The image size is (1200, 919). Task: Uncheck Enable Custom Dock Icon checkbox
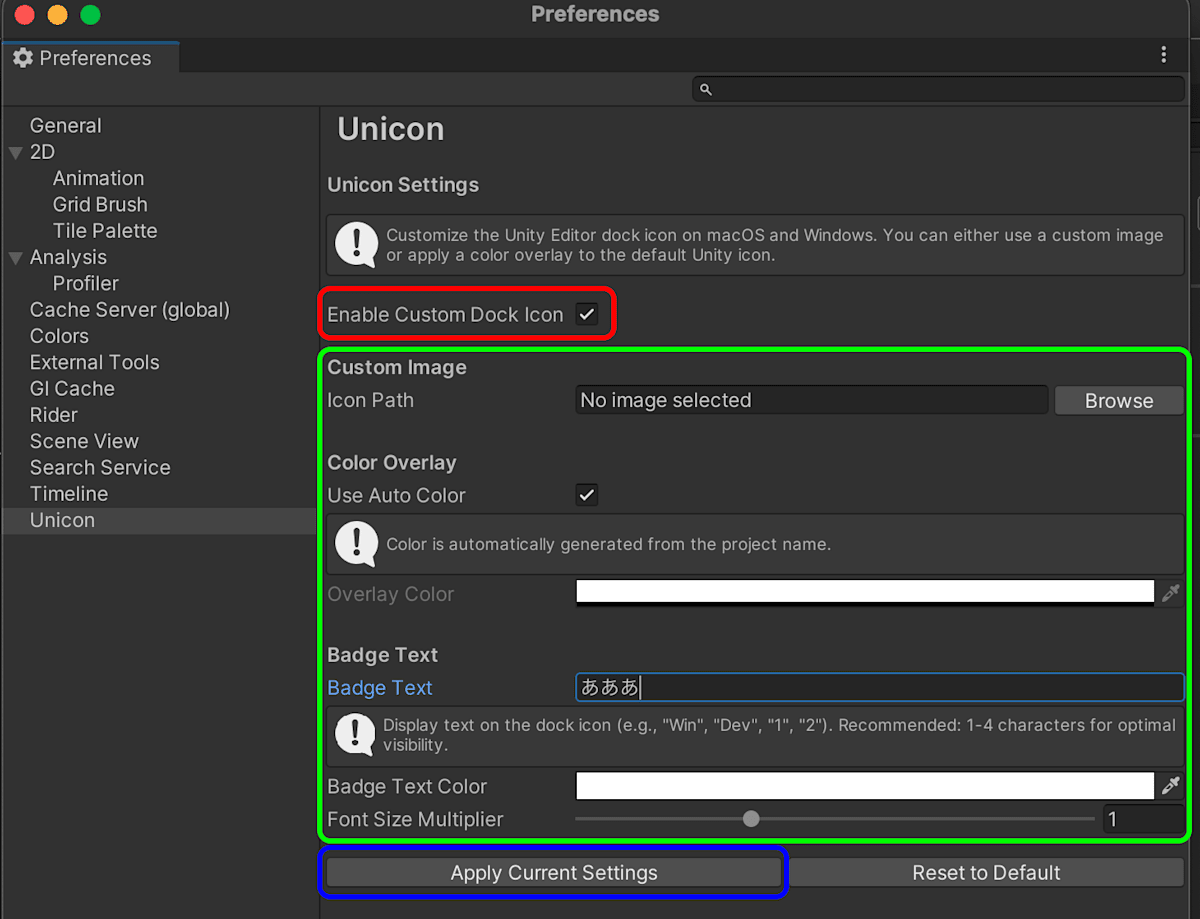(x=587, y=314)
